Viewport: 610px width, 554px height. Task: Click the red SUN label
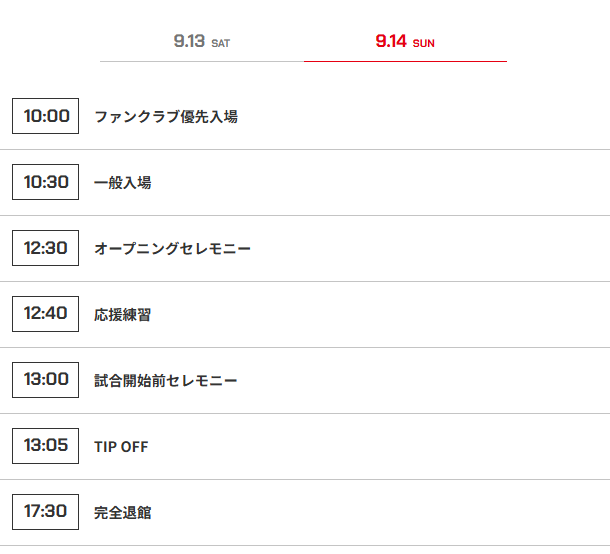pos(424,43)
